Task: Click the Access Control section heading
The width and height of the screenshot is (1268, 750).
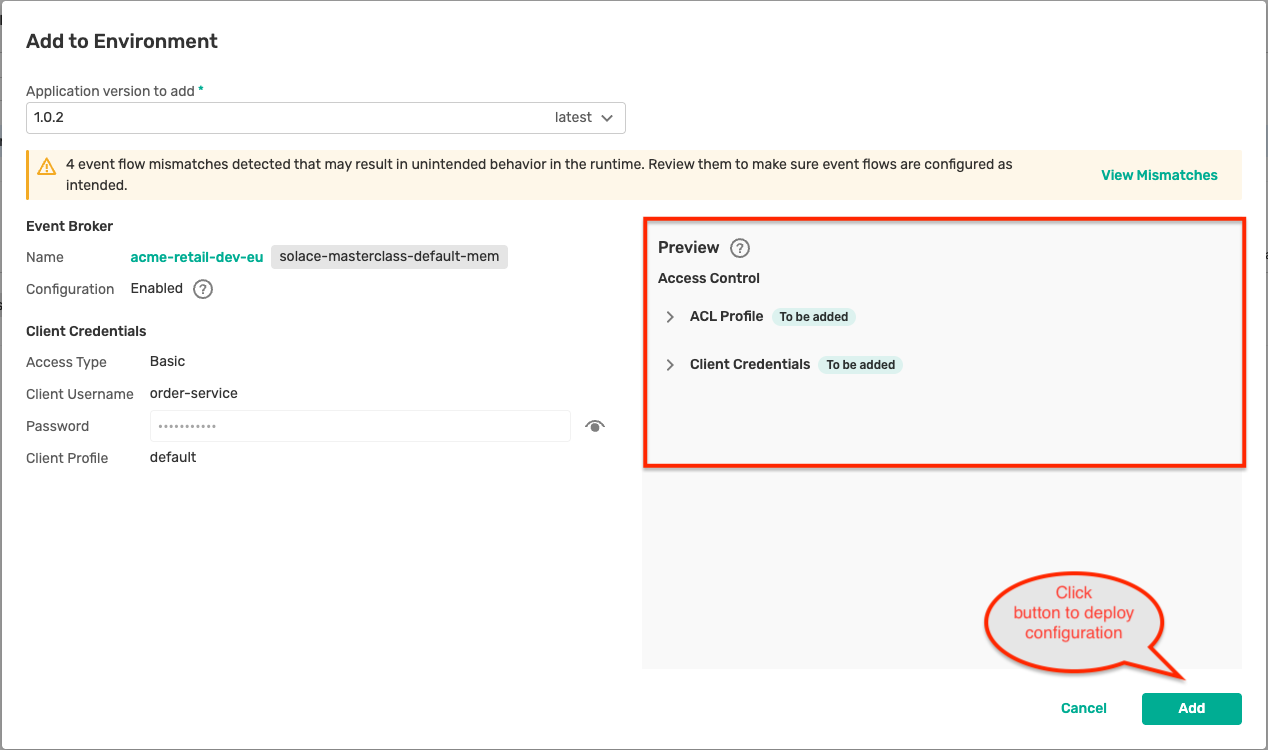Action: (708, 278)
